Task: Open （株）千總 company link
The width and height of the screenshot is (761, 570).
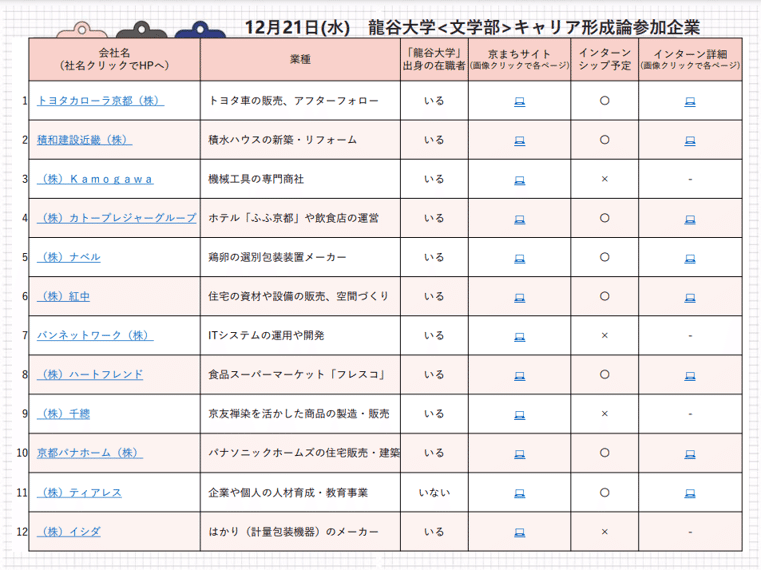Action: tap(63, 414)
